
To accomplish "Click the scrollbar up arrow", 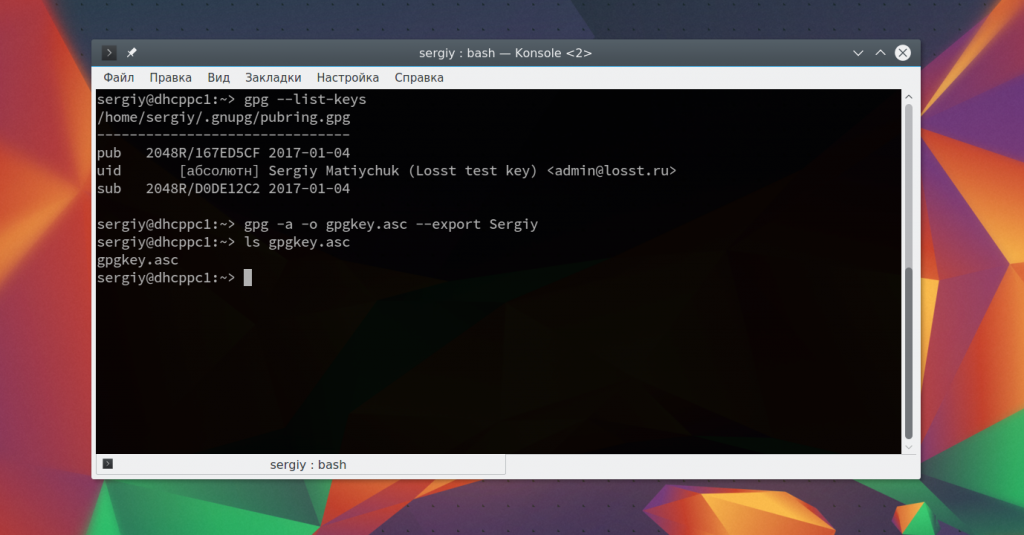I will pos(908,97).
